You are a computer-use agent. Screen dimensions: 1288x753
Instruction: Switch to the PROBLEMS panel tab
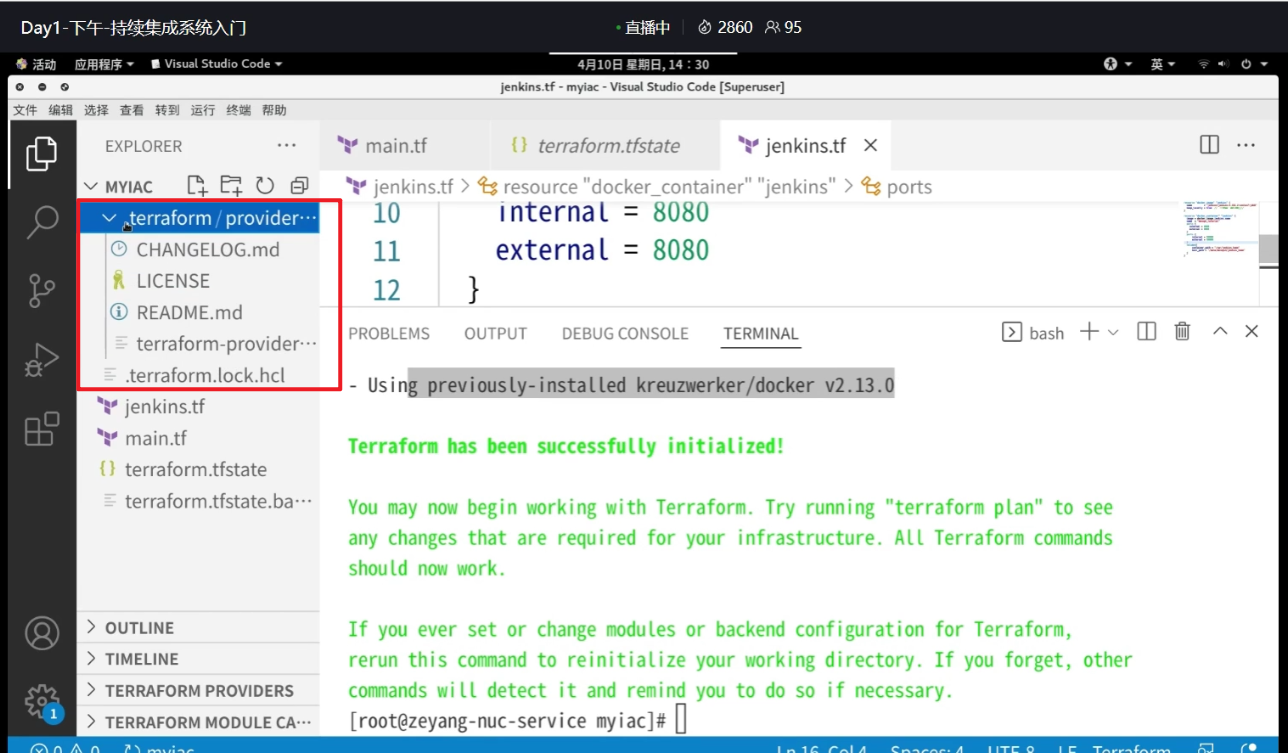pos(389,333)
